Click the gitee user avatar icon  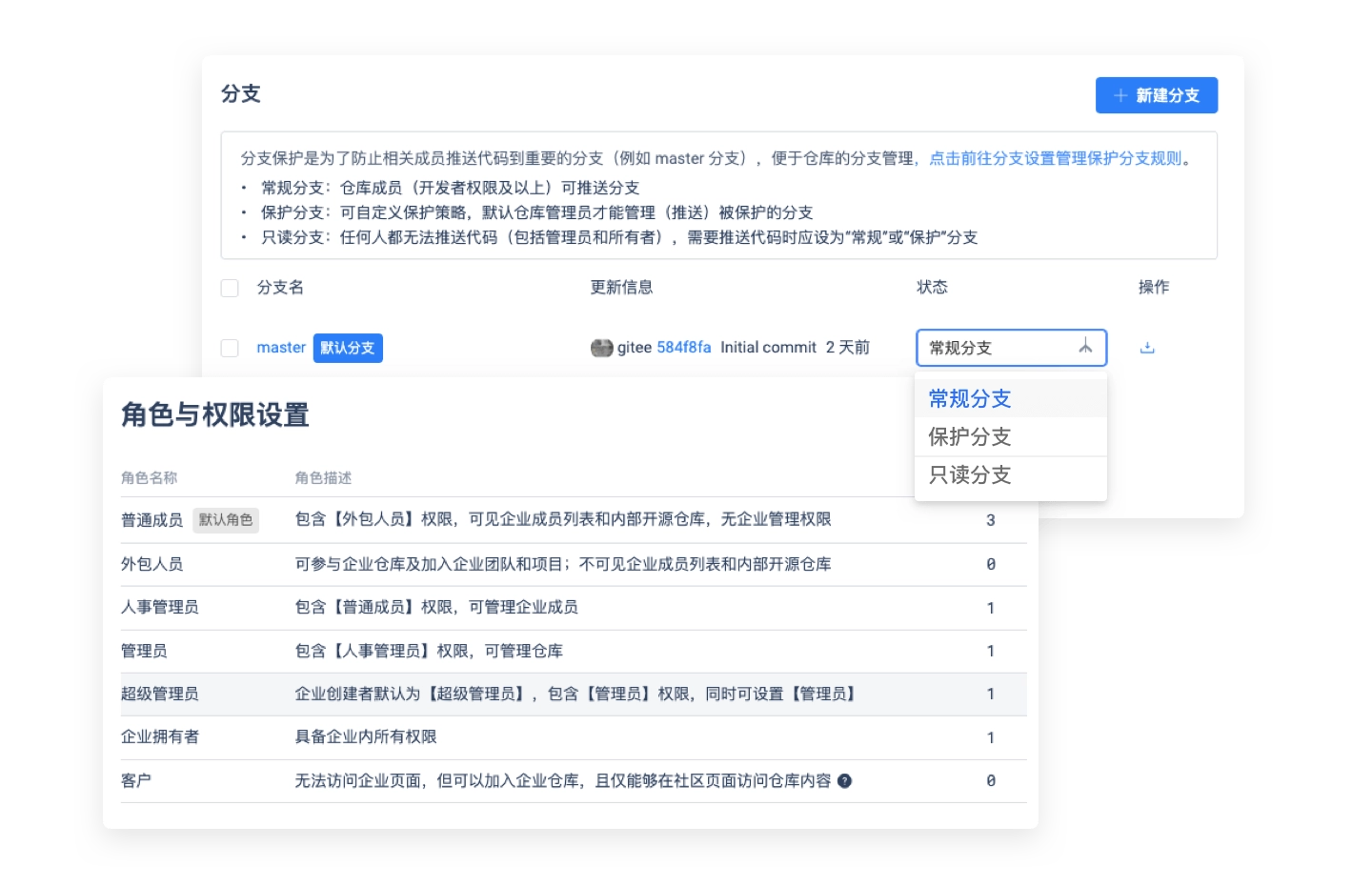click(601, 348)
